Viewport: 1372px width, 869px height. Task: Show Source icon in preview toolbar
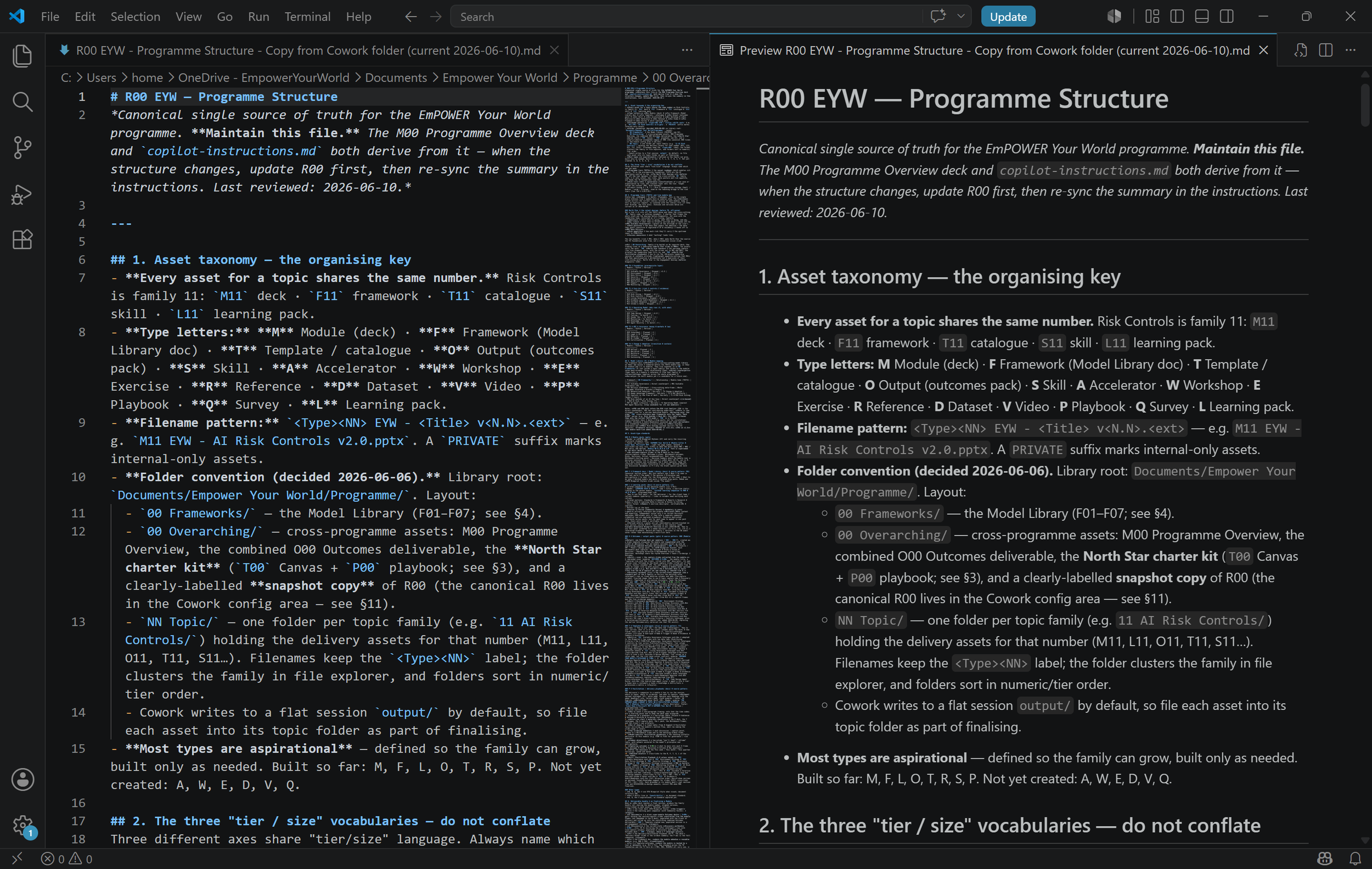tap(1301, 50)
